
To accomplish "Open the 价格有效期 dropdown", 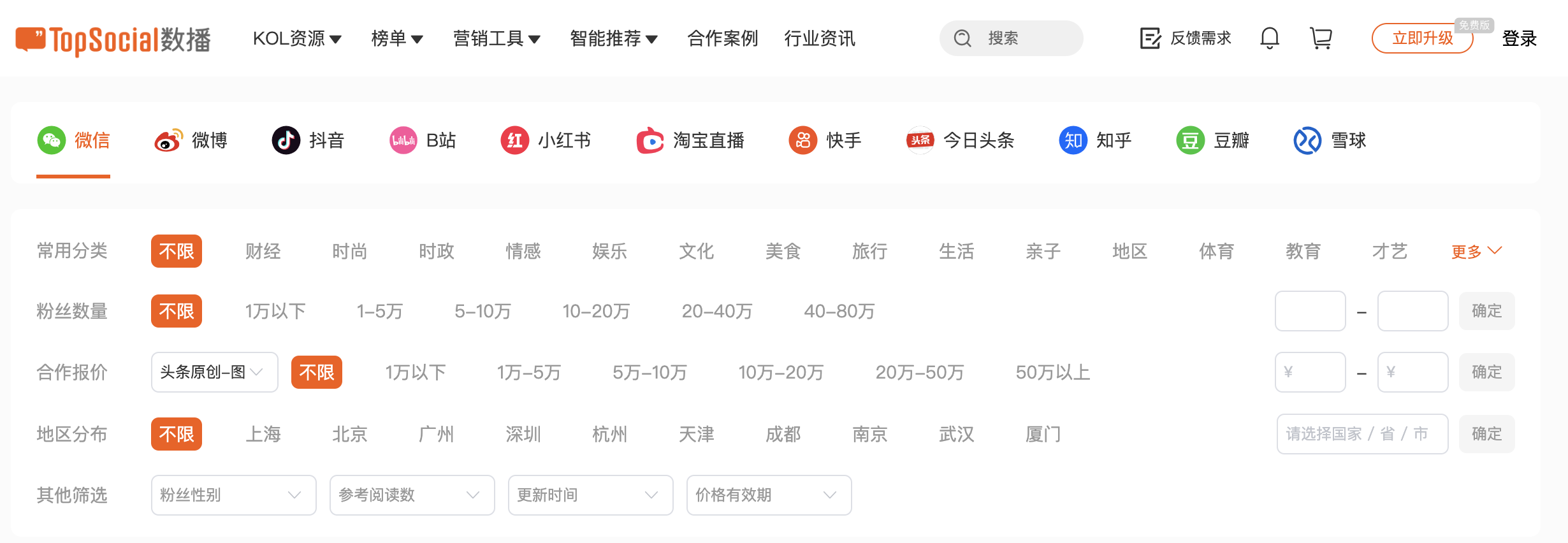I will pyautogui.click(x=769, y=495).
